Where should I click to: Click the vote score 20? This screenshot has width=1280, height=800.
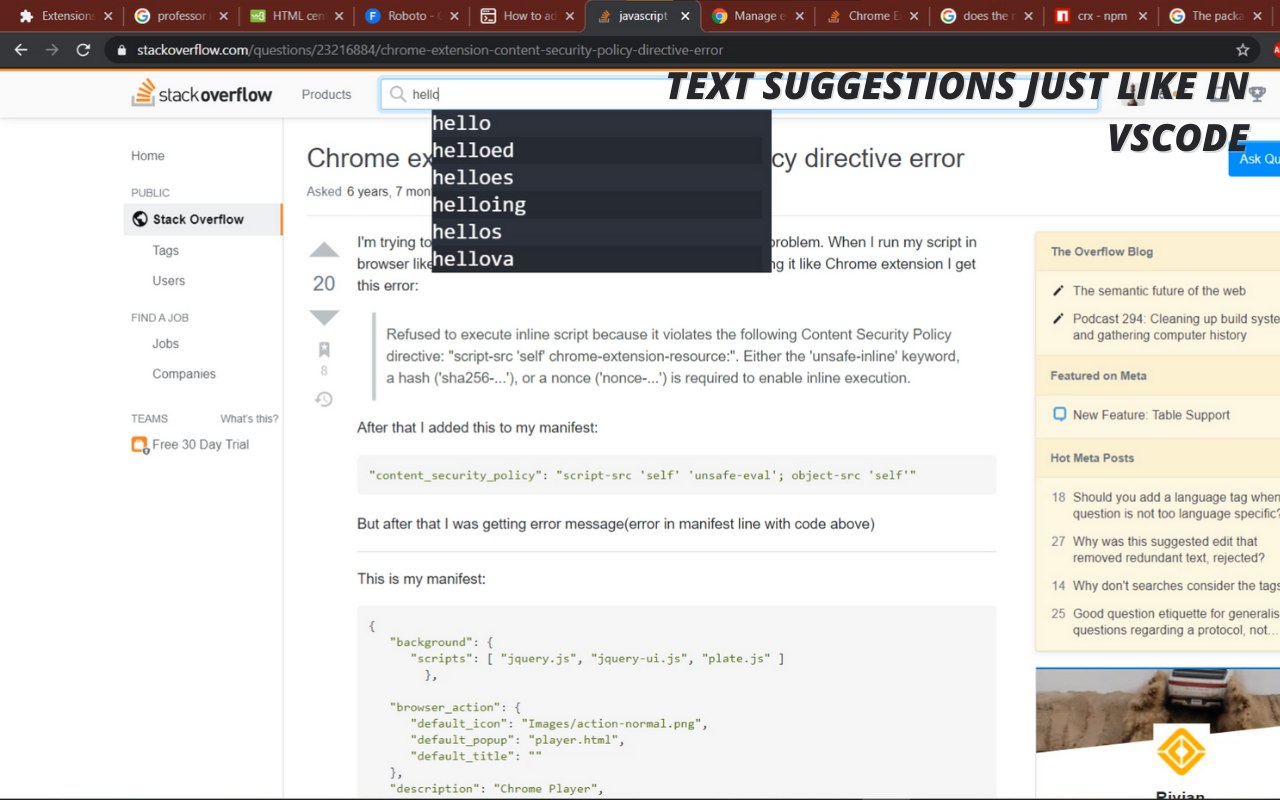pyautogui.click(x=324, y=284)
